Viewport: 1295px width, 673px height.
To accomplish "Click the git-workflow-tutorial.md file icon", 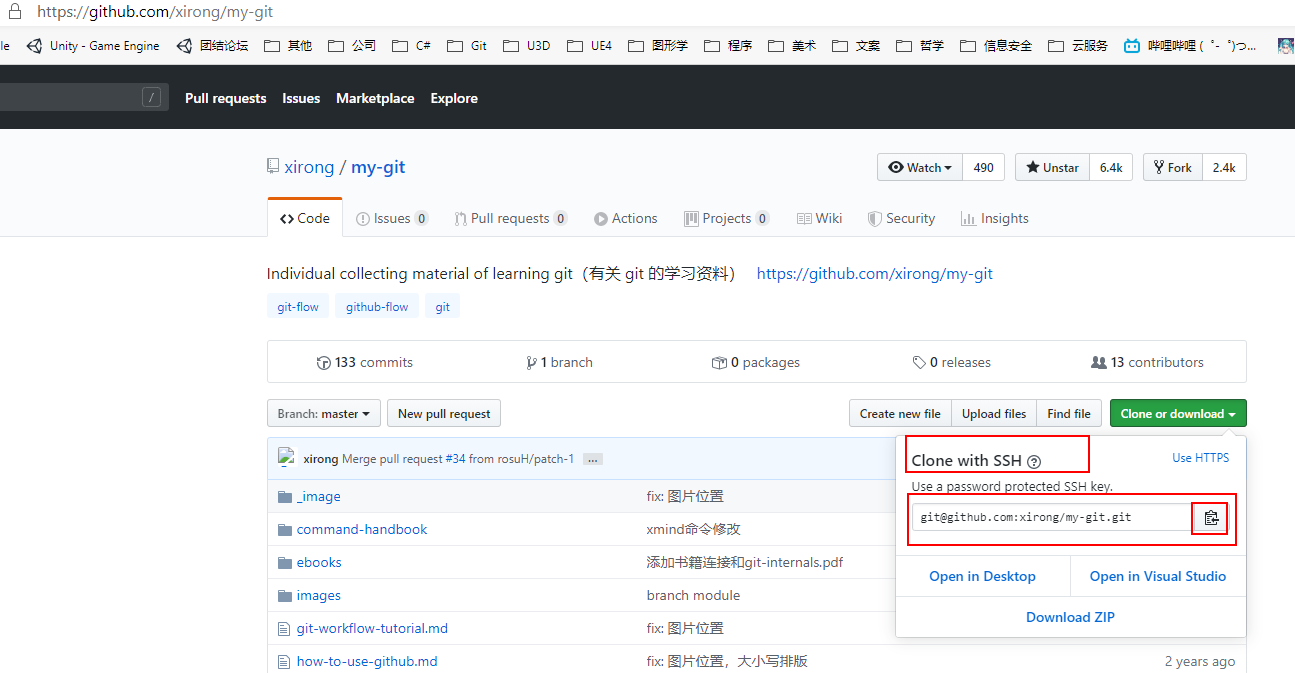I will pyautogui.click(x=285, y=629).
